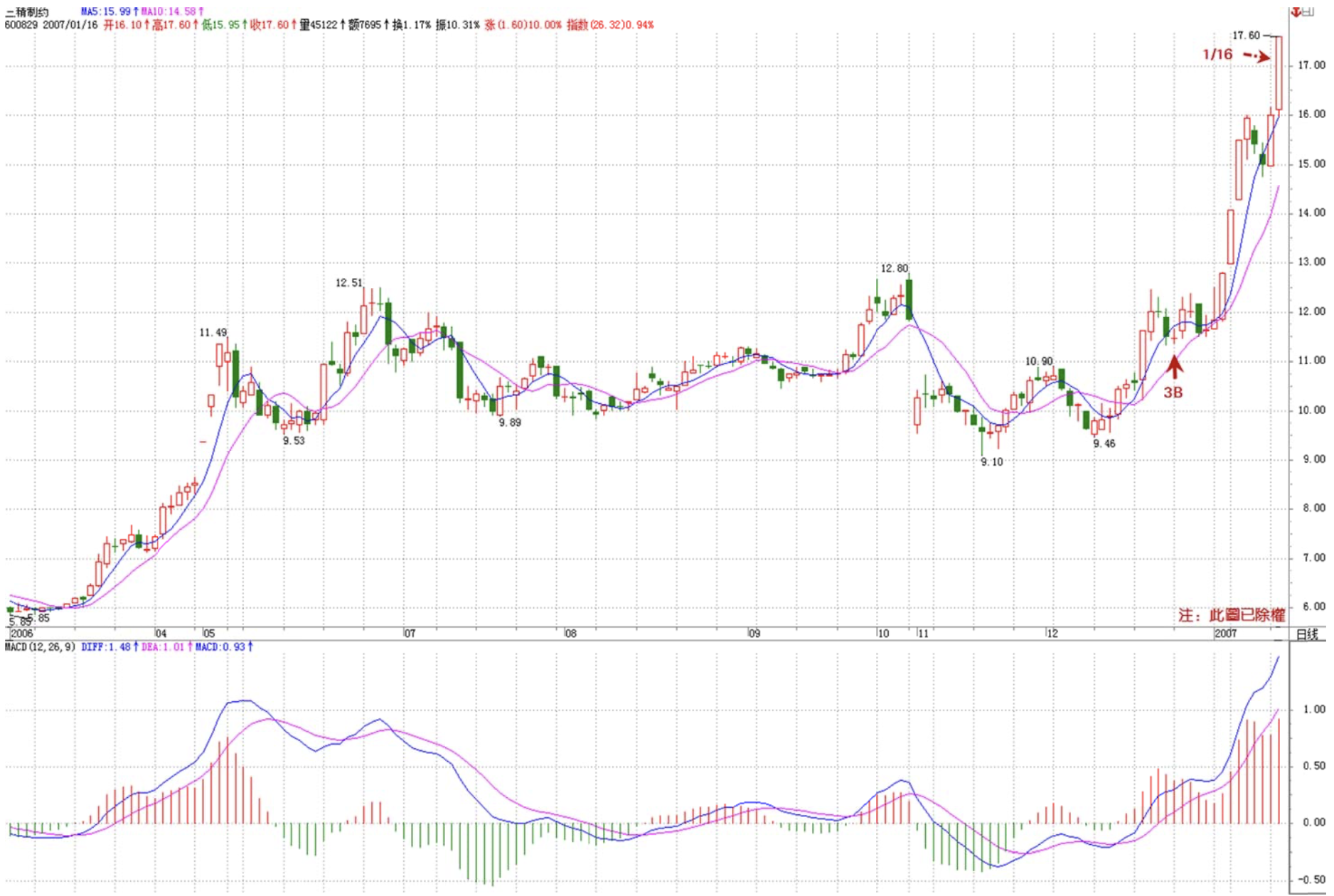The image size is (1334, 896).
Task: Click the MACD(12,26,9) indicator label
Action: coord(40,647)
